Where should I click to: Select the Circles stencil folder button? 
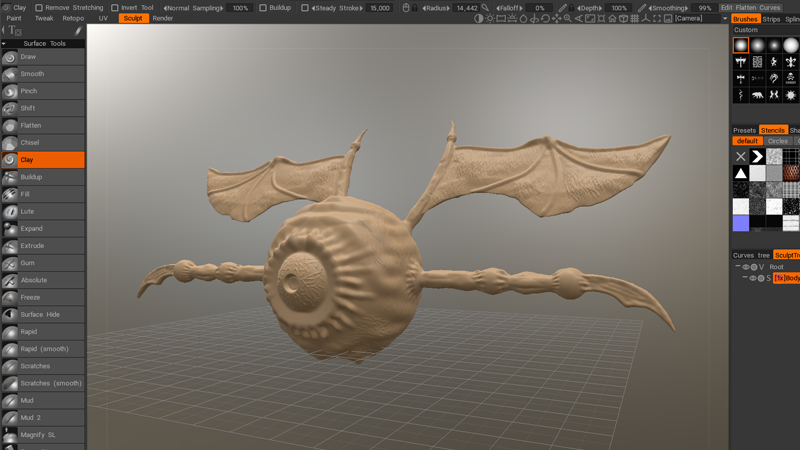click(778, 141)
